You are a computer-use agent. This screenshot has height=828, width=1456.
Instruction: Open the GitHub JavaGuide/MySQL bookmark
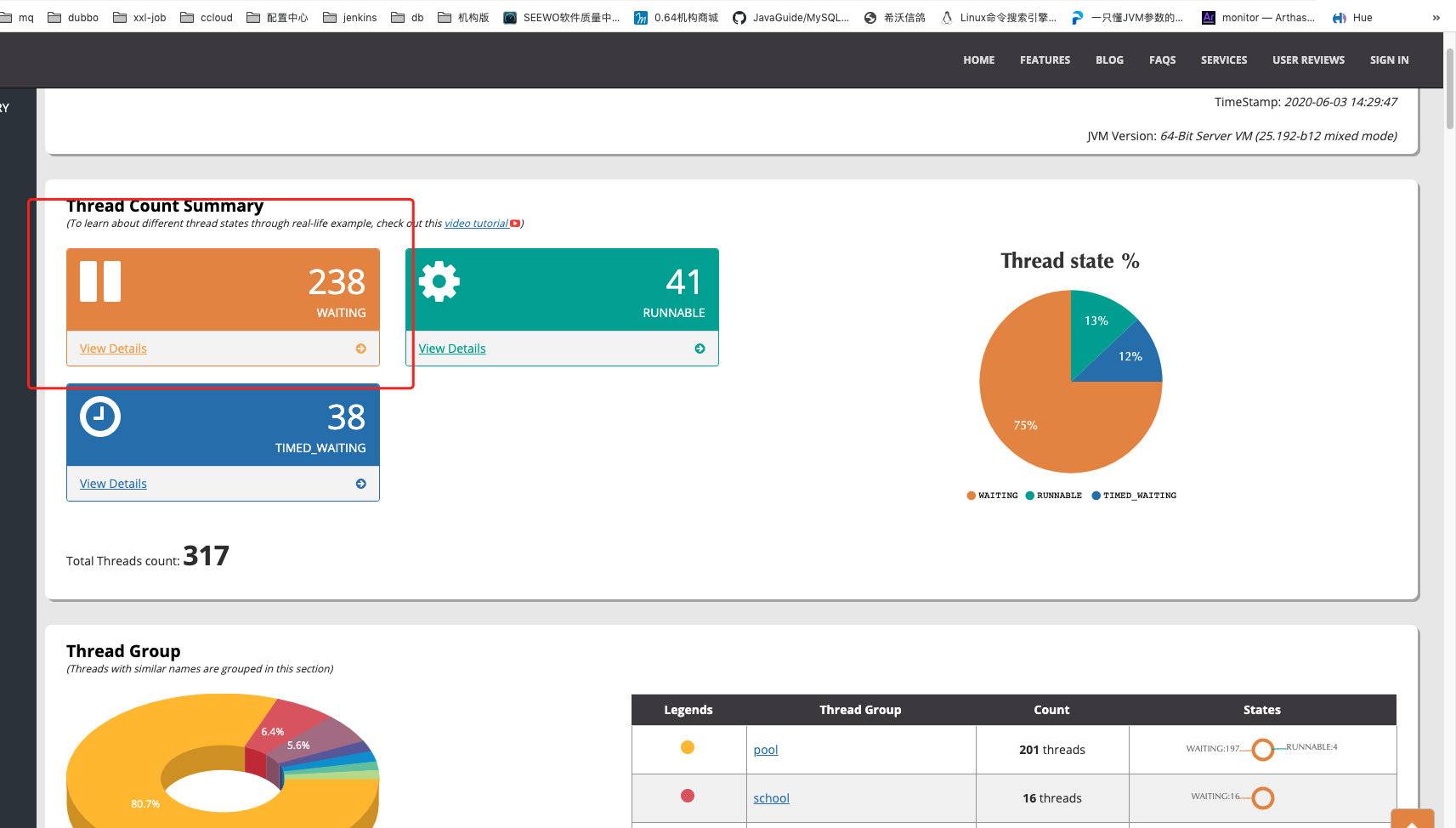pyautogui.click(x=790, y=17)
